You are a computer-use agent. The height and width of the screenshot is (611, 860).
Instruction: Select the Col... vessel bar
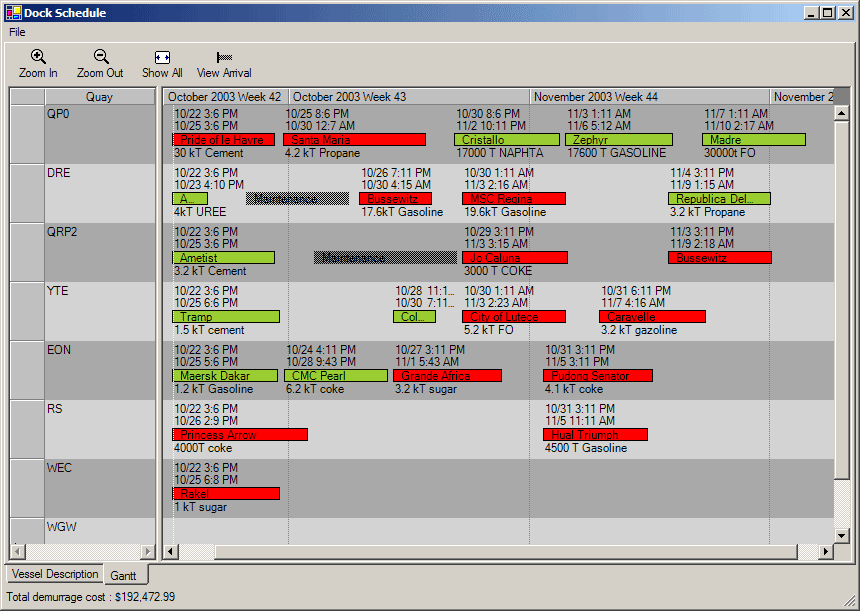click(415, 316)
